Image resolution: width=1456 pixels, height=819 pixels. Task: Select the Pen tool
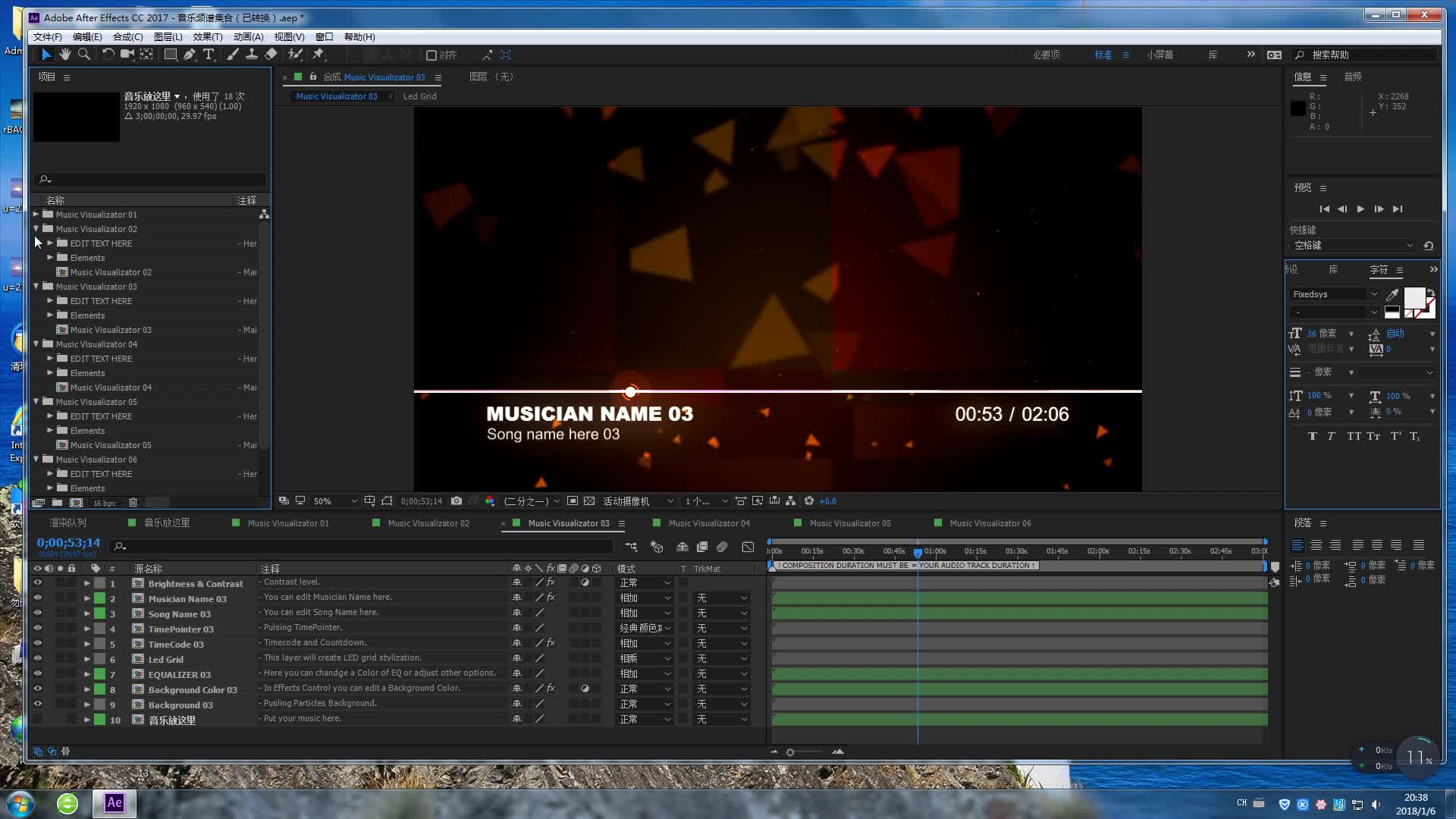tap(190, 55)
